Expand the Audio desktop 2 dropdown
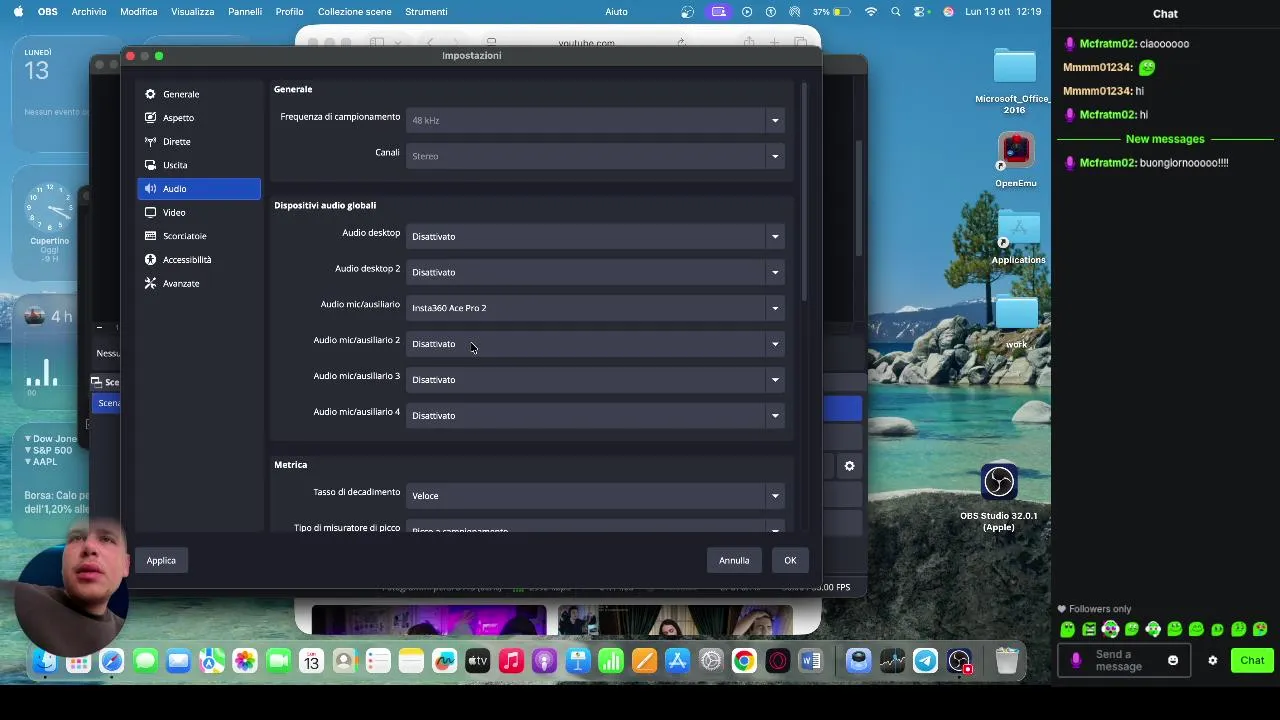 [x=595, y=272]
